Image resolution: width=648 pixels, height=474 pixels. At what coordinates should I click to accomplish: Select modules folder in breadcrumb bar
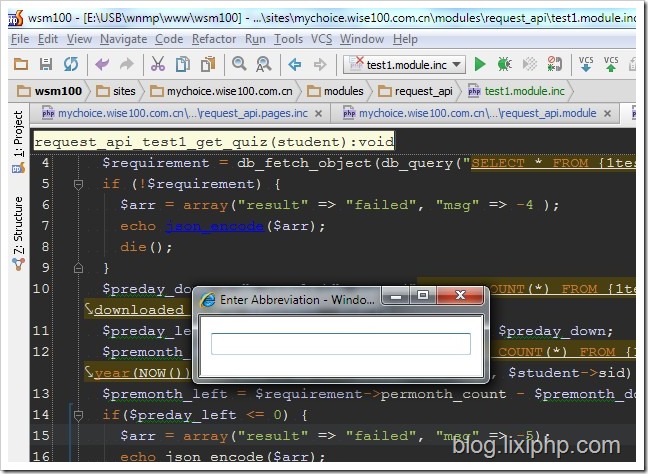(335, 91)
